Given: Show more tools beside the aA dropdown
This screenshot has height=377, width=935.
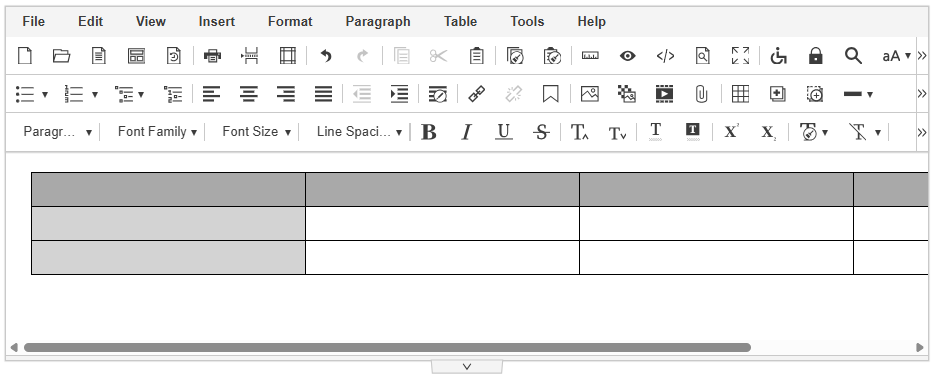Looking at the screenshot, I should coord(922,56).
